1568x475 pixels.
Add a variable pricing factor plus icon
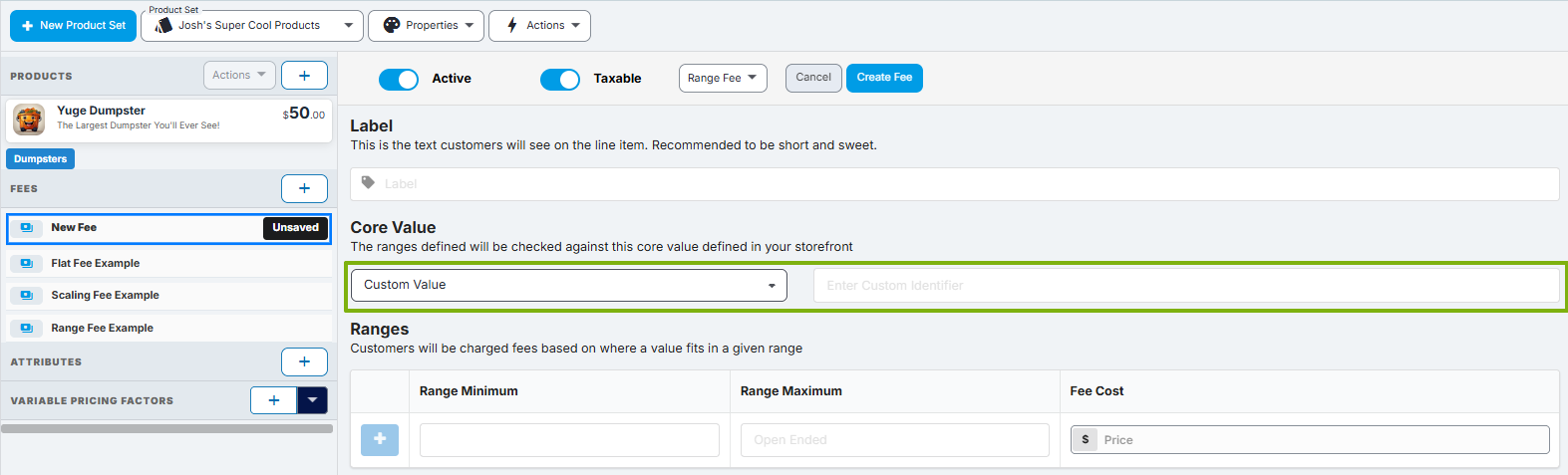pos(274,400)
